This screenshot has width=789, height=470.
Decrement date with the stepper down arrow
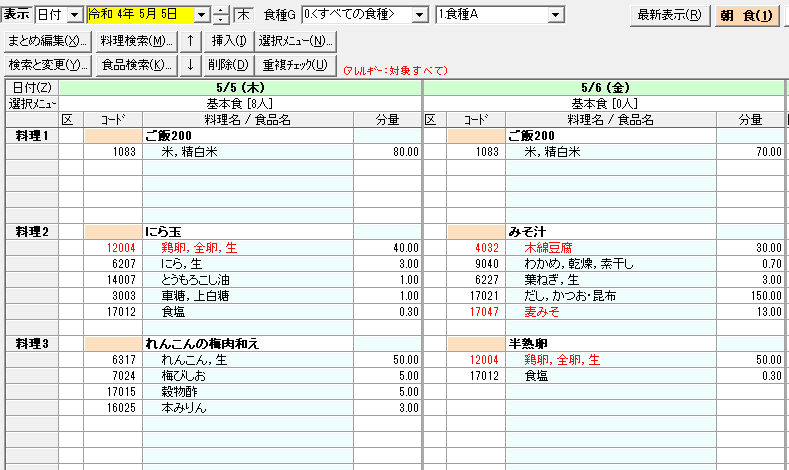[x=221, y=20]
